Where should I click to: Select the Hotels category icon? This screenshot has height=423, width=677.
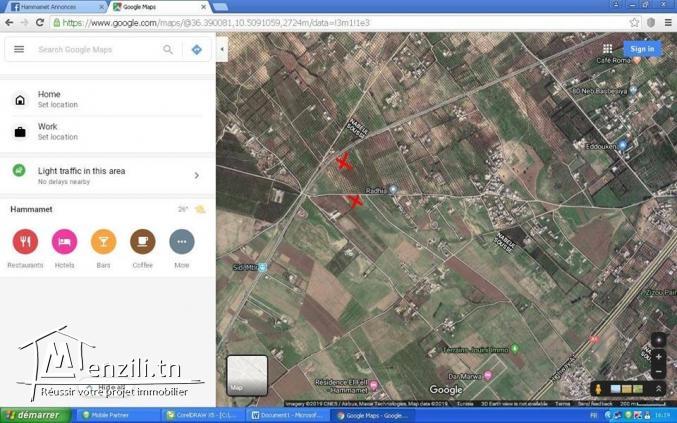(x=64, y=242)
